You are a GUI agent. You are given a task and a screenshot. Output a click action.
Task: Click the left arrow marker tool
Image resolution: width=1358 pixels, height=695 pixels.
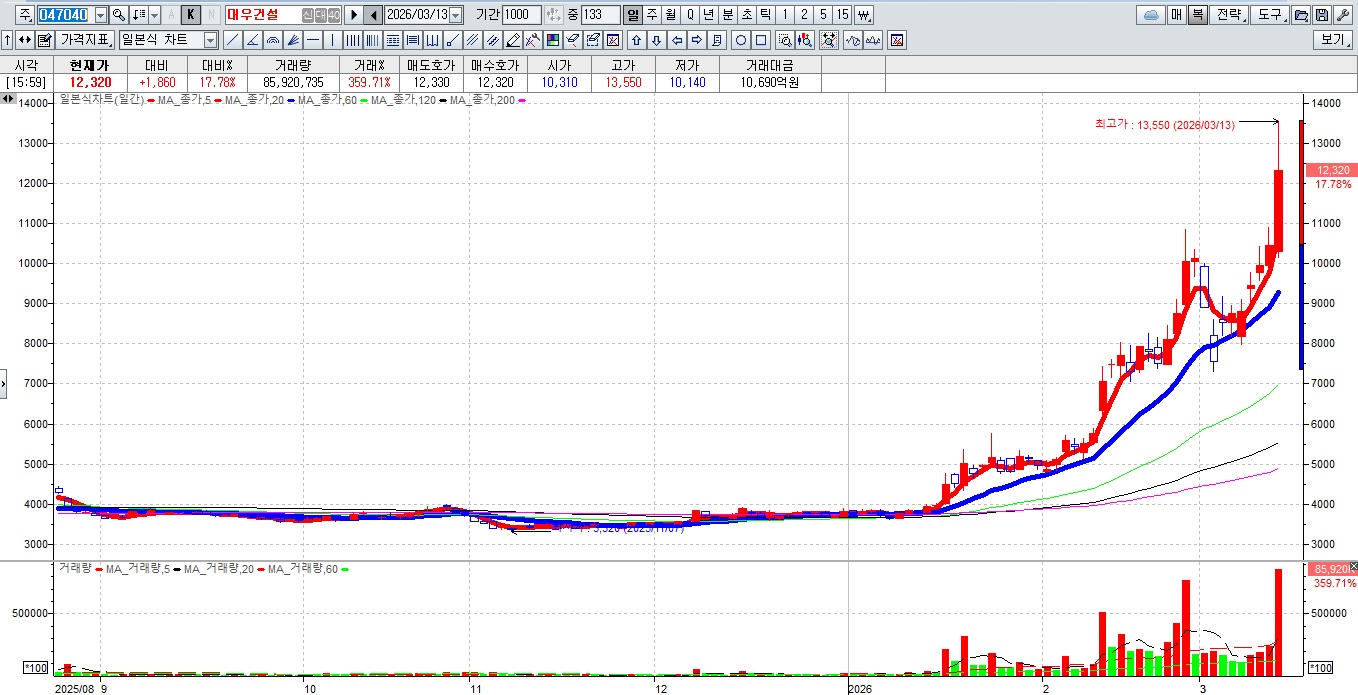click(677, 40)
